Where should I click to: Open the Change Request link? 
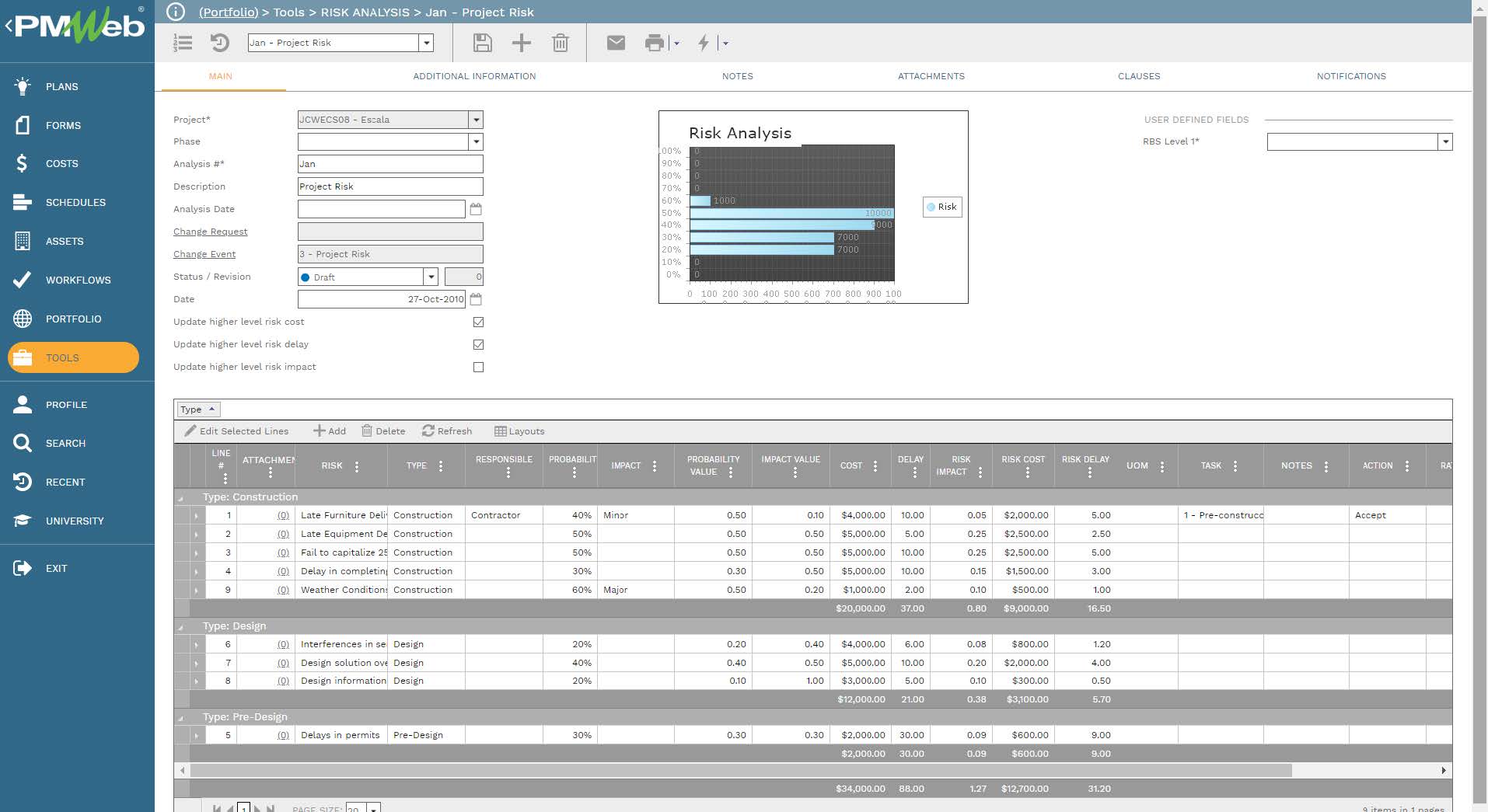coord(210,232)
